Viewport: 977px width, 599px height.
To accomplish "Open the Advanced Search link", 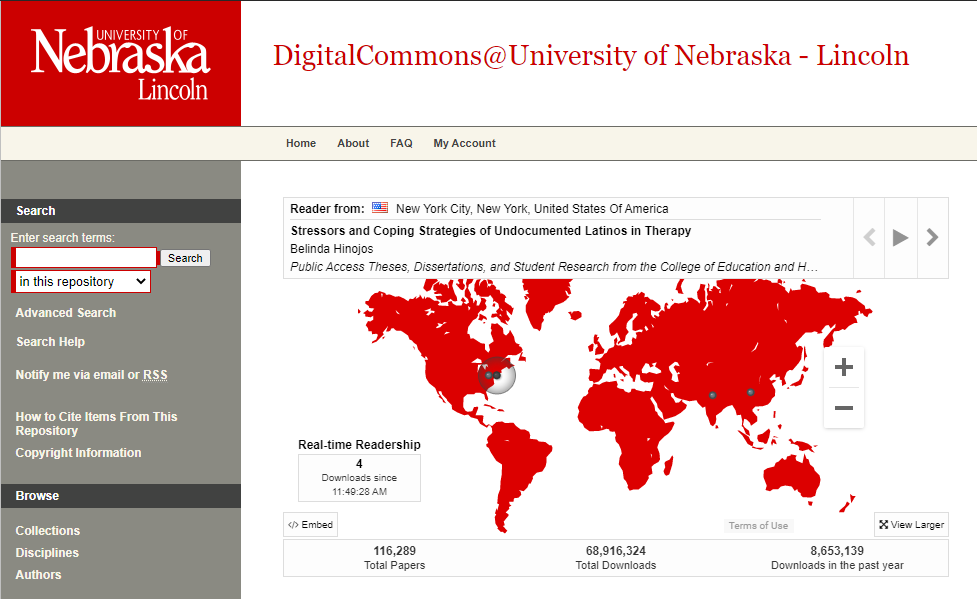I will pos(66,313).
